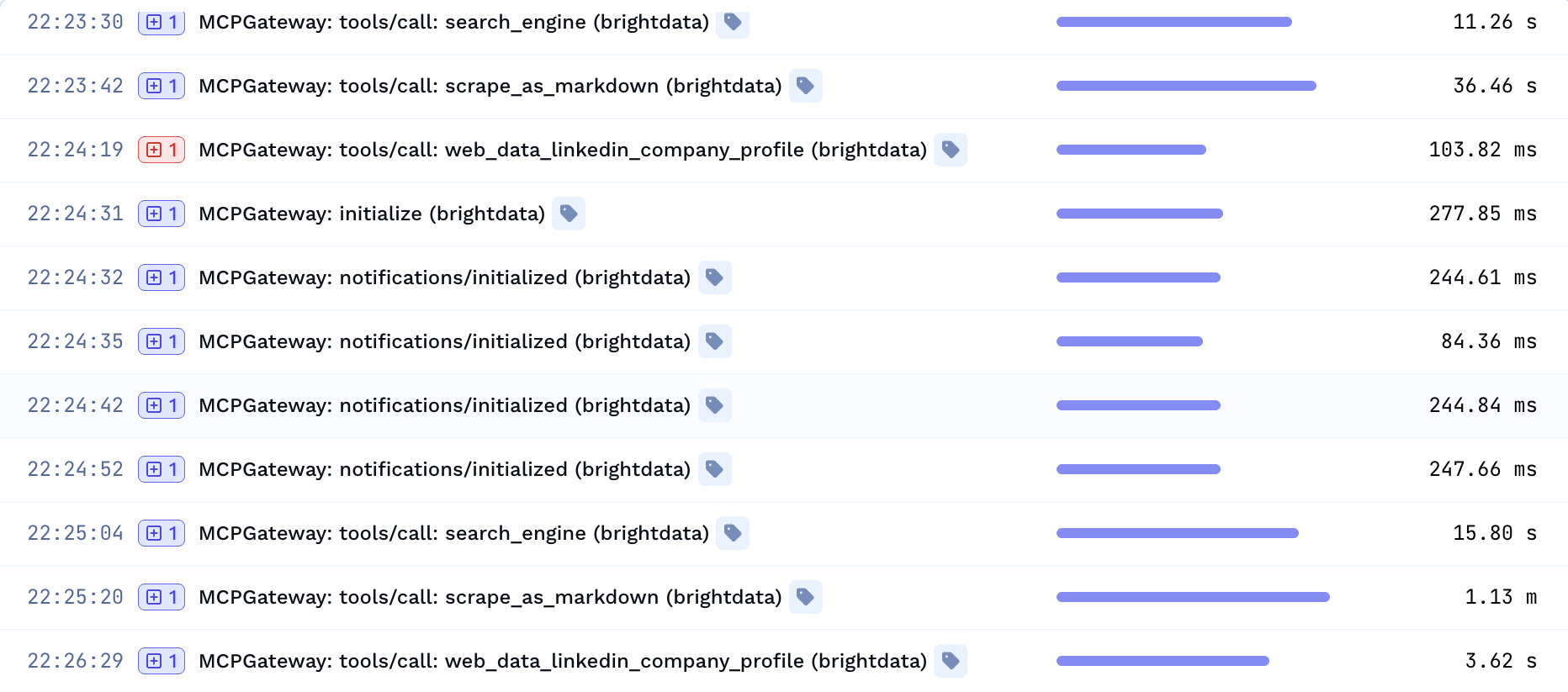1568x692 pixels.
Task: Expand the span badge at 22:24:35
Action: pyautogui.click(x=162, y=341)
